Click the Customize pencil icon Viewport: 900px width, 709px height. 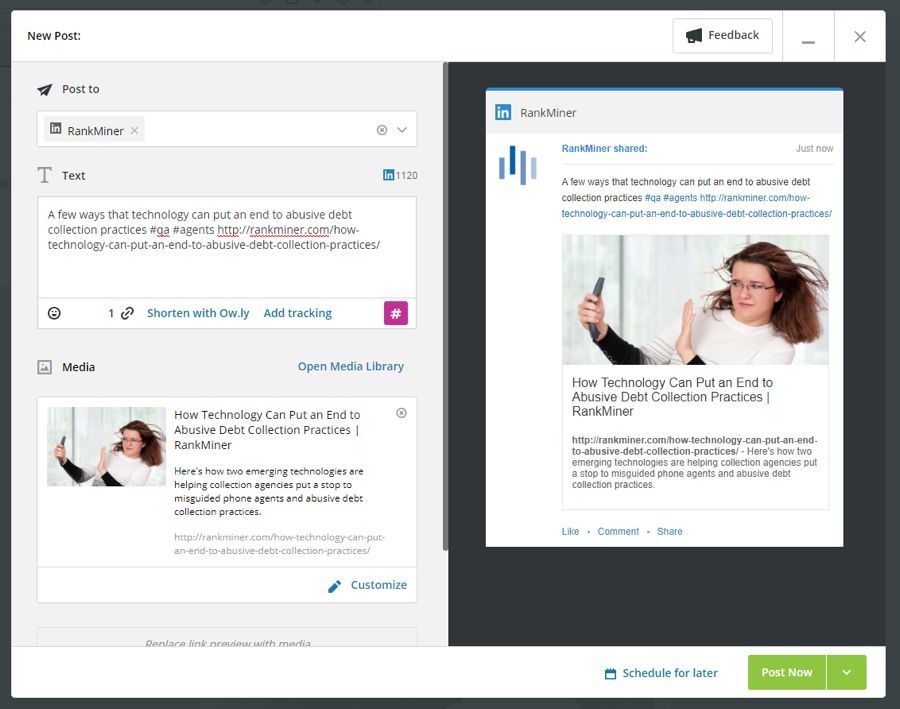pyautogui.click(x=335, y=586)
